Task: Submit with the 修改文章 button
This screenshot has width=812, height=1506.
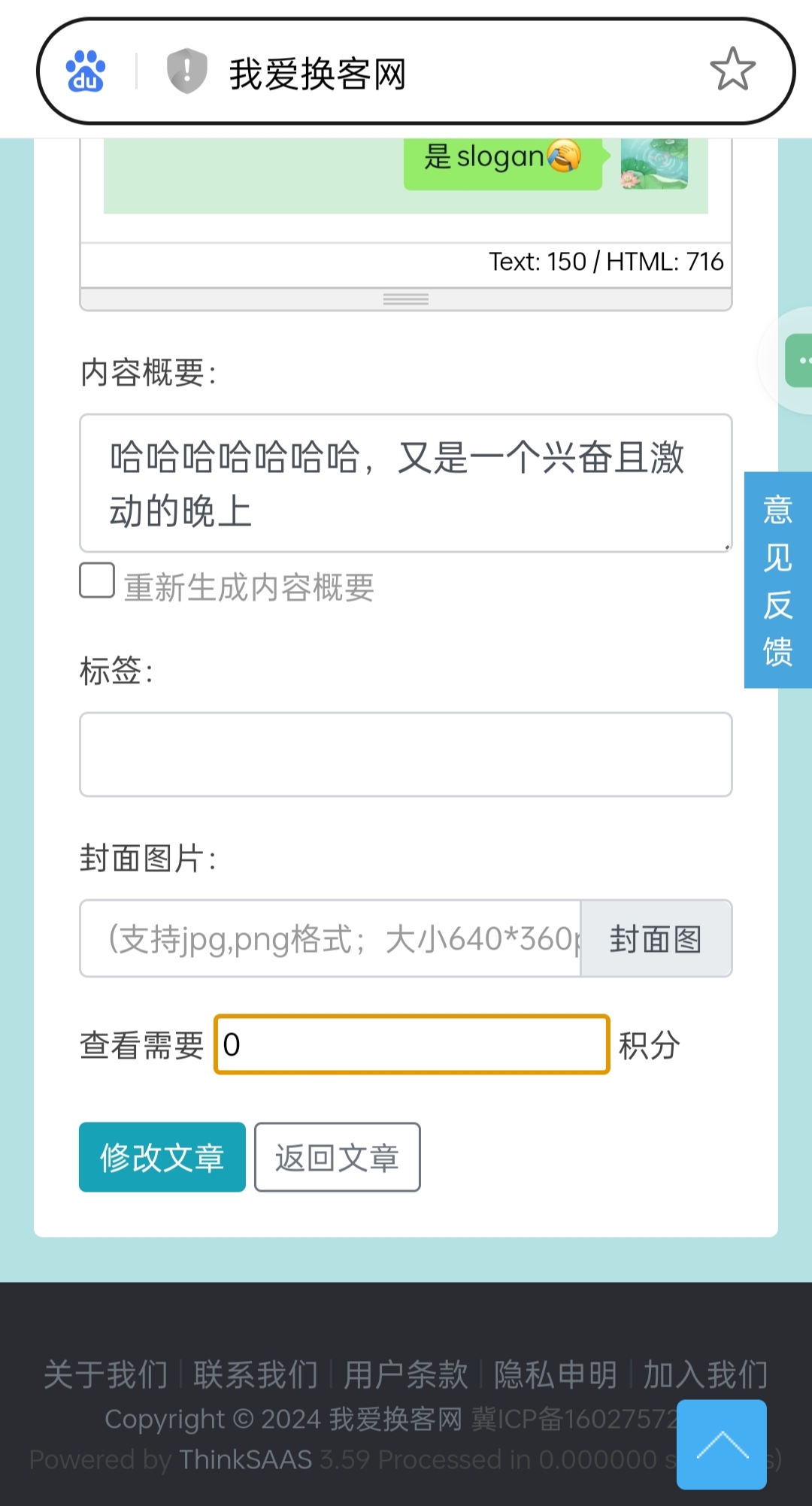Action: coord(162,1157)
